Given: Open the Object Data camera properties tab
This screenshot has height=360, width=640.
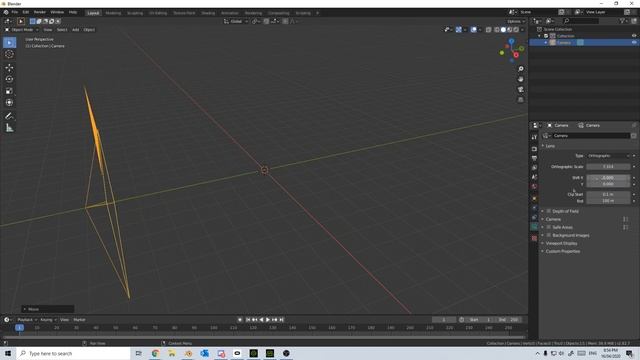Looking at the screenshot, I should (534, 227).
